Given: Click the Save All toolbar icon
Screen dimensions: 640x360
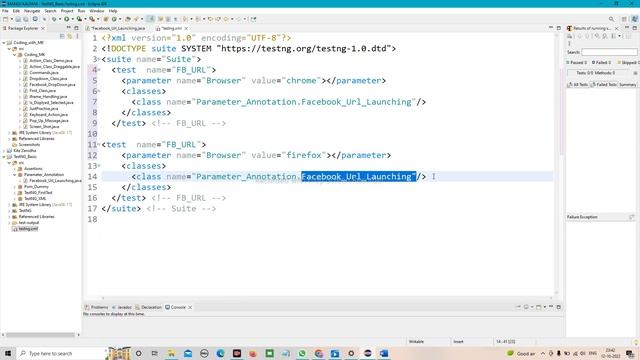Looking at the screenshot, I should pos(26,19).
